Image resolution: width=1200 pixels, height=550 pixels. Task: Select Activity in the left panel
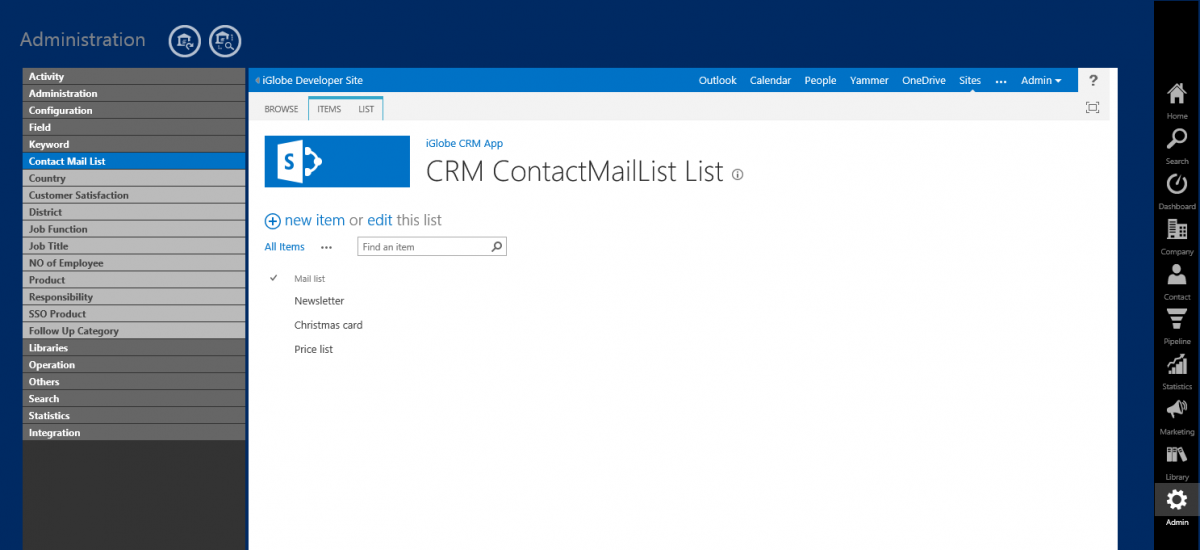pos(134,76)
